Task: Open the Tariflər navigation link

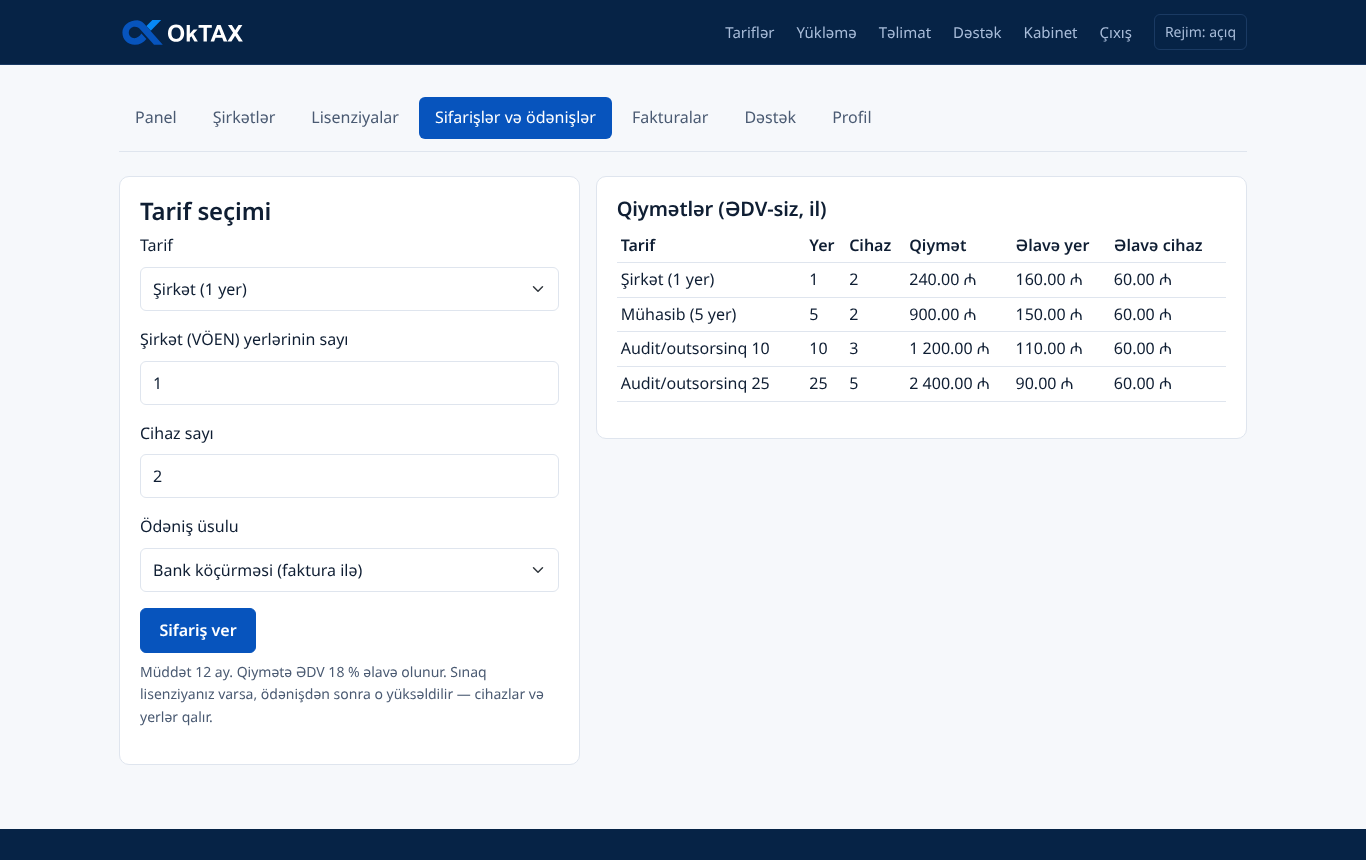Action: (x=750, y=33)
